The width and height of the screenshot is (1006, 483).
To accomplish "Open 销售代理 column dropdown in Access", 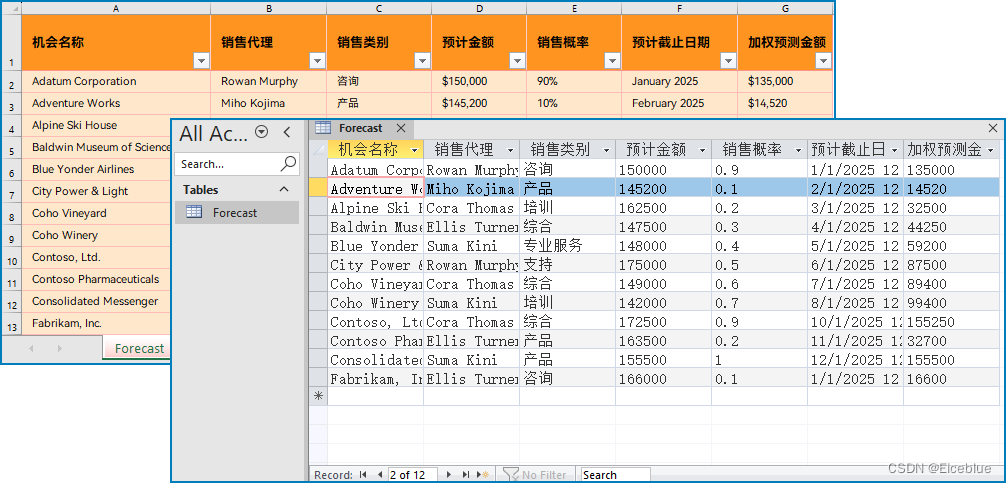I will point(511,150).
